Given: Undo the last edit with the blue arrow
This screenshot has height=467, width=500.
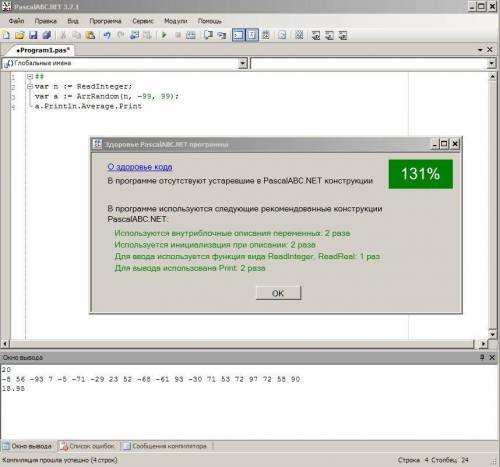Looking at the screenshot, I should click(107, 35).
